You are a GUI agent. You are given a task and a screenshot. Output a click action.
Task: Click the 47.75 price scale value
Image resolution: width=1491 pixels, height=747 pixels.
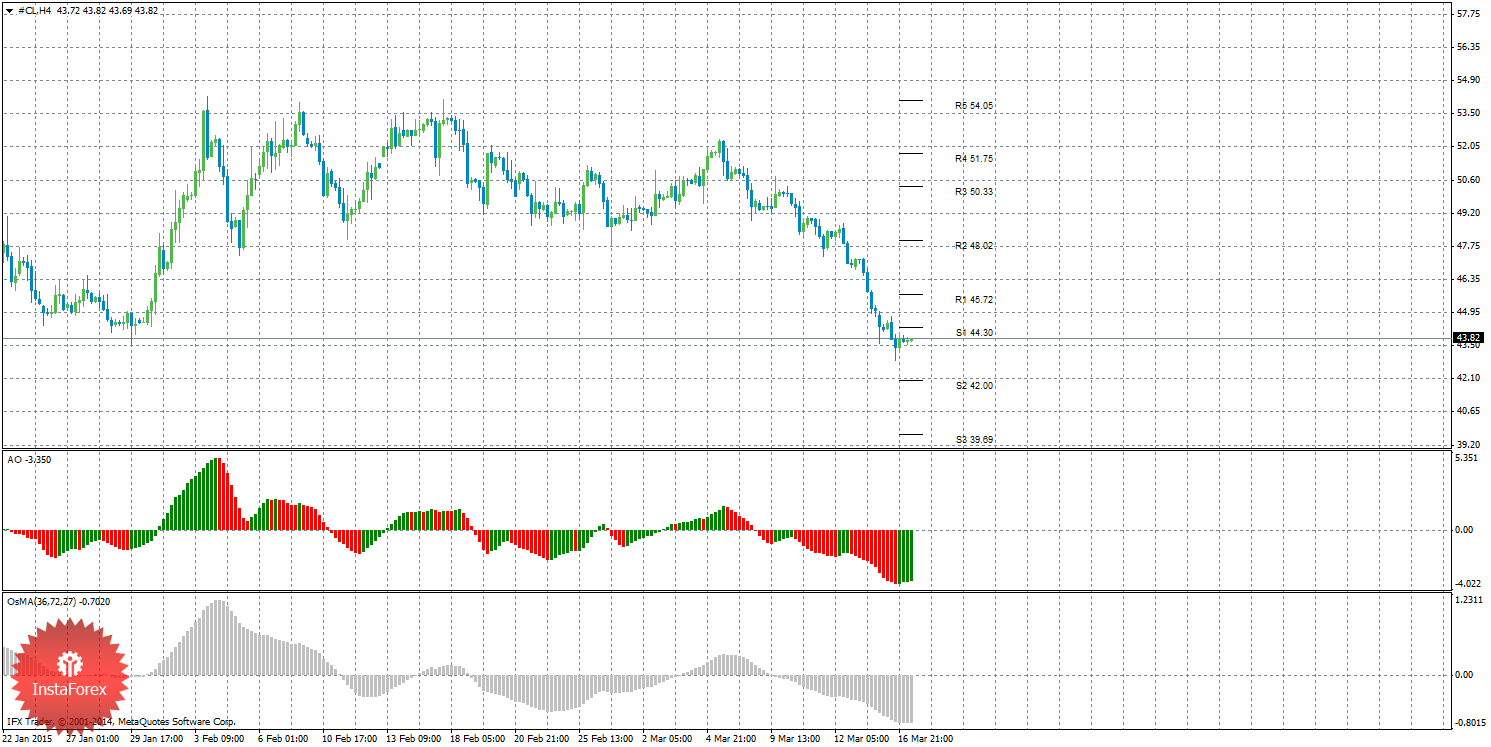(1468, 246)
